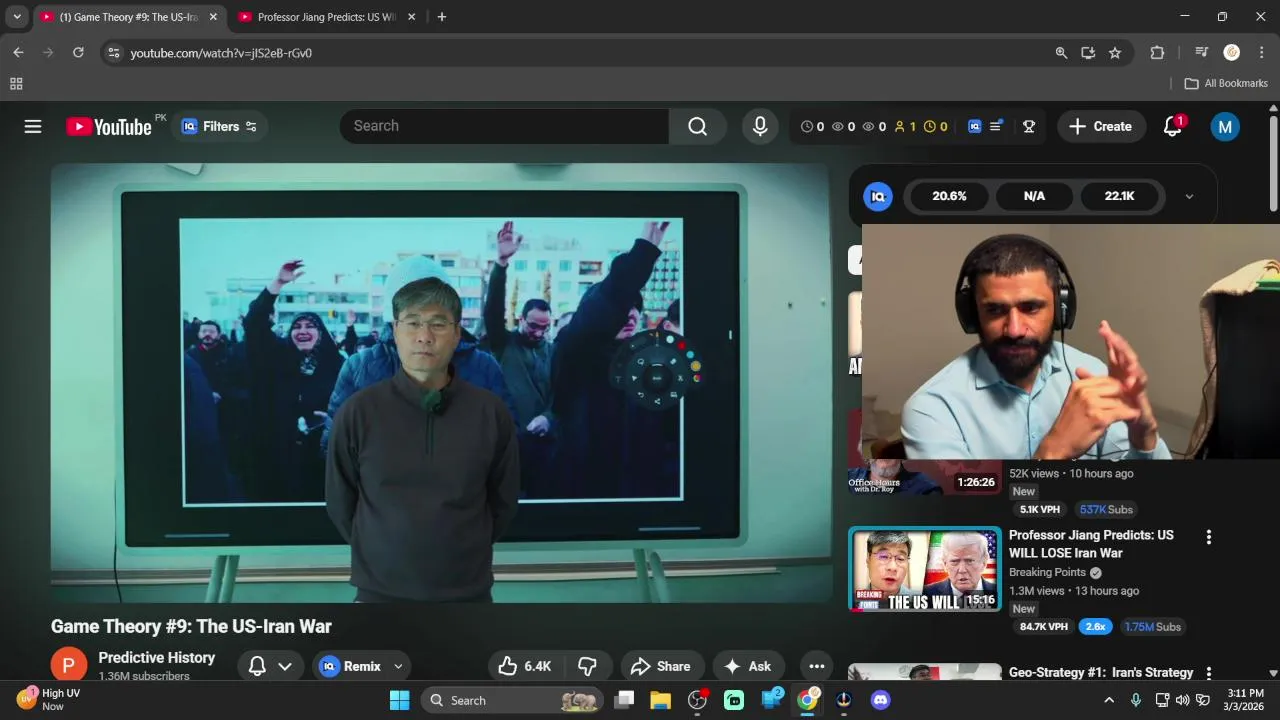Click the 84.7K VPH badge
Screen dimensions: 1280x720
coord(1043,627)
